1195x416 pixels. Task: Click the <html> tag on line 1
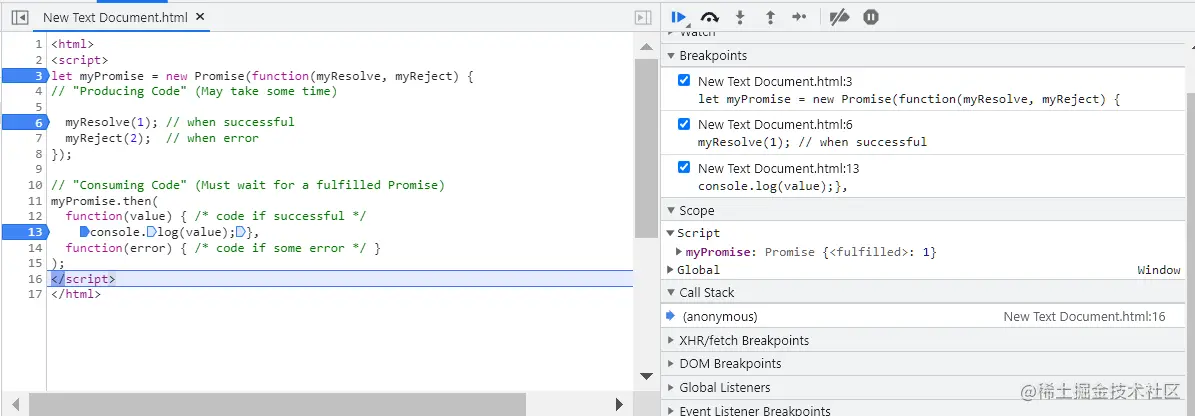(x=72, y=44)
